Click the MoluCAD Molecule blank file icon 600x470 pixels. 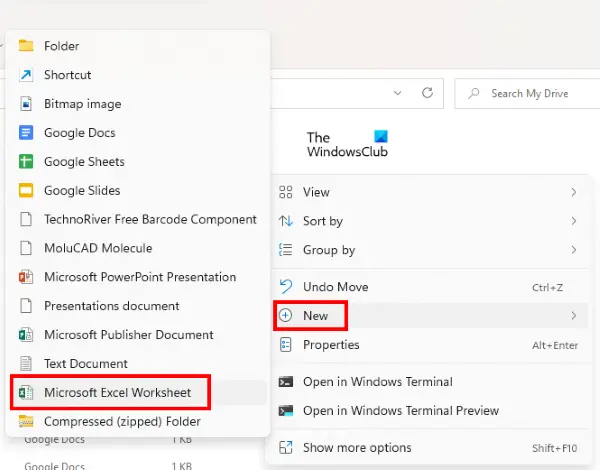(26, 248)
